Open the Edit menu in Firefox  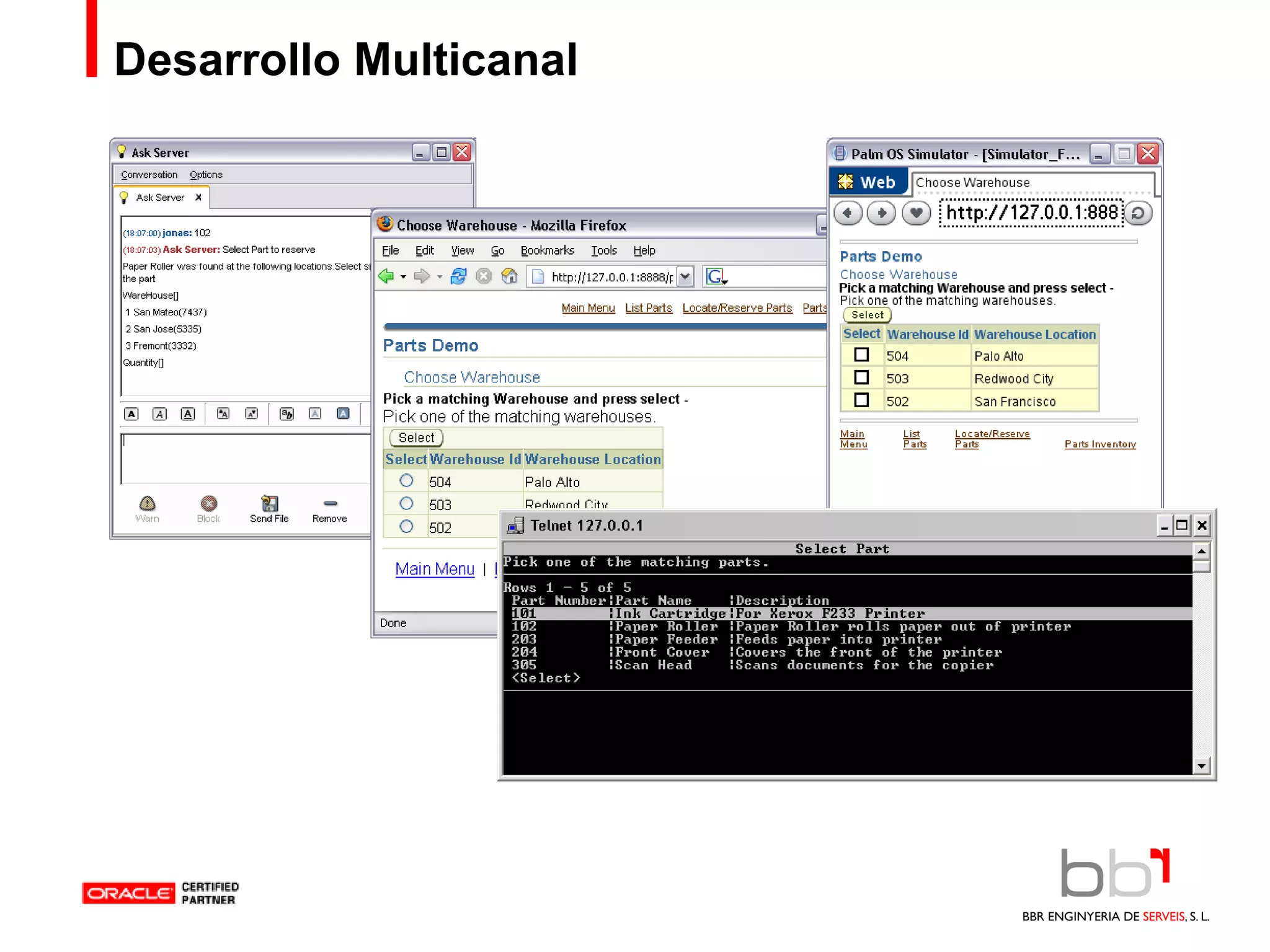424,250
